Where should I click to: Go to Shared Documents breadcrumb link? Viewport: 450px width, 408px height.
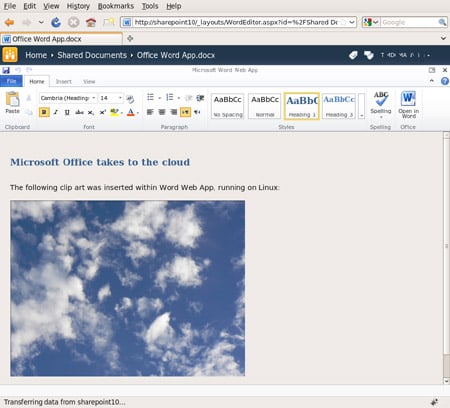point(92,55)
